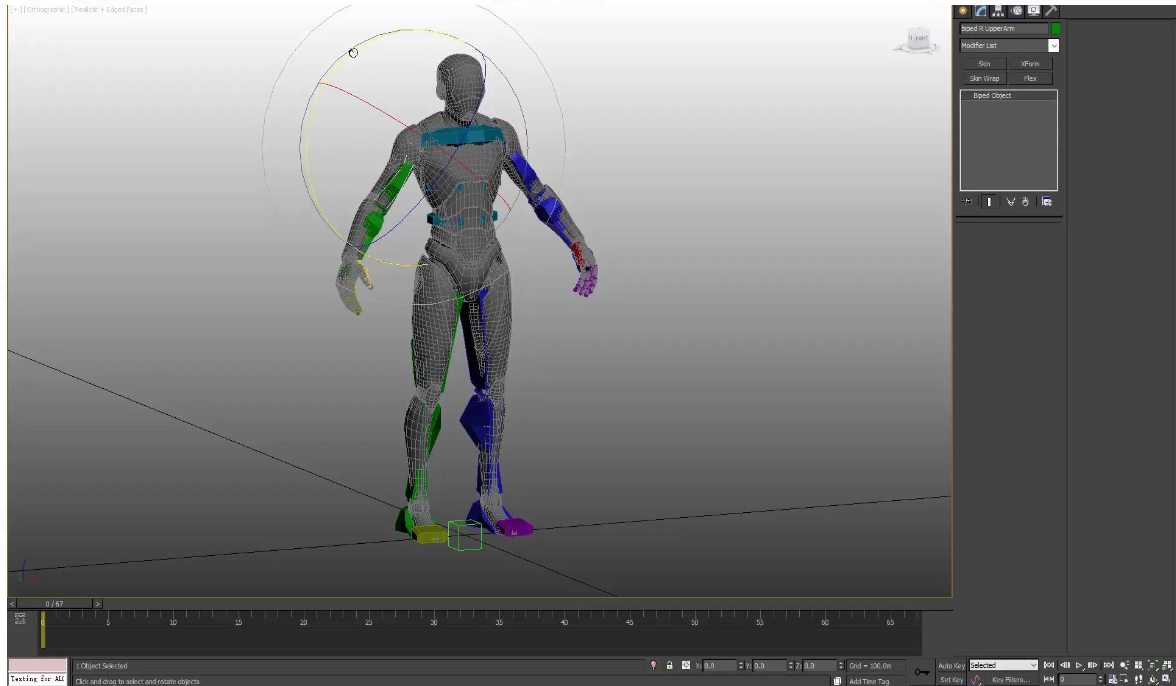The image size is (1176, 686).
Task: Click the Previous Frame playback button
Action: 1065,665
